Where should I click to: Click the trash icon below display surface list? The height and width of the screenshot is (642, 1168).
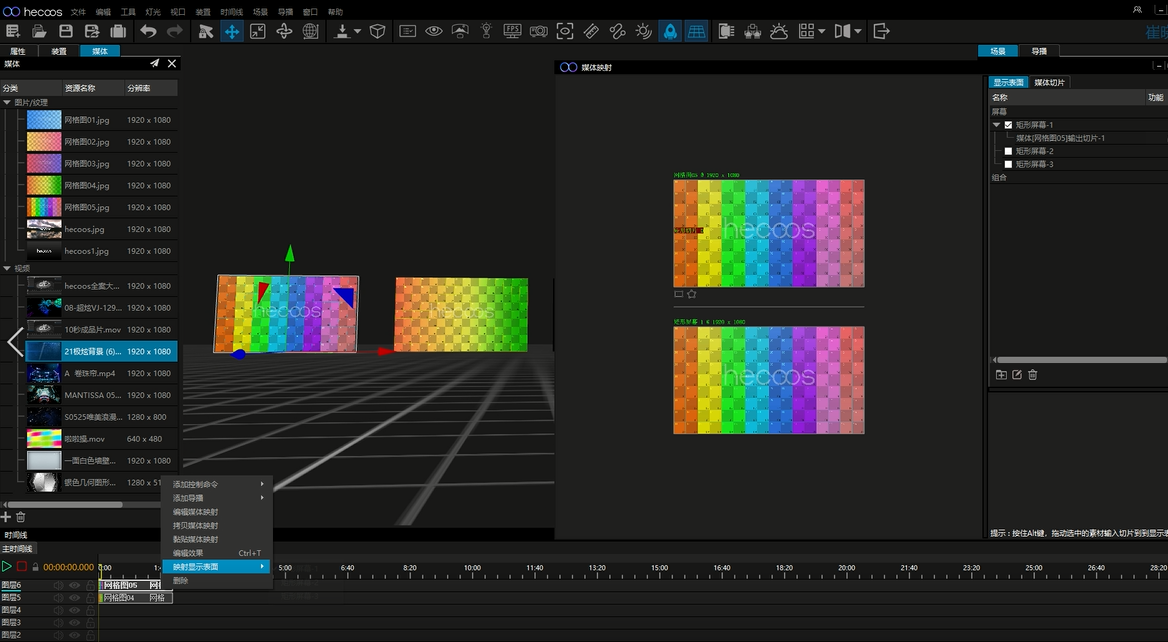point(1032,375)
